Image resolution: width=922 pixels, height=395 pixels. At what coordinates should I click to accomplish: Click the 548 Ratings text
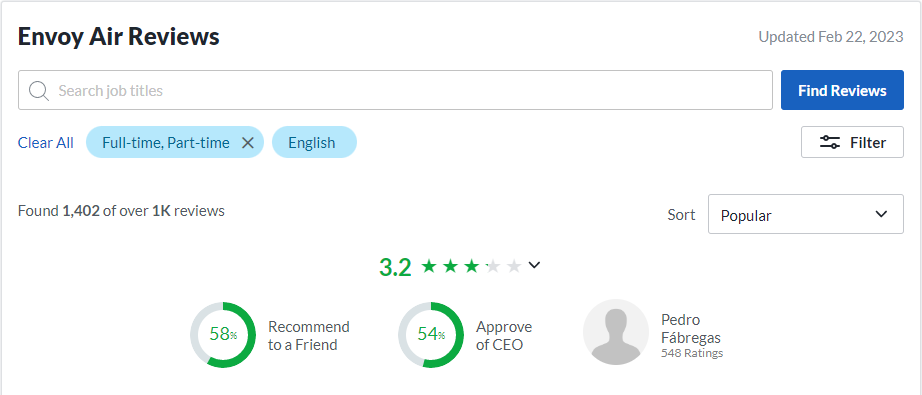pos(692,353)
